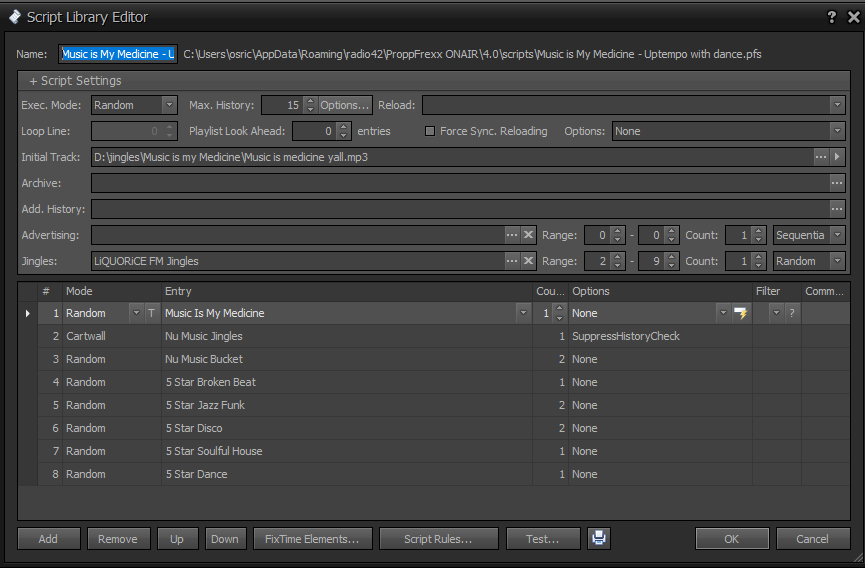Click the printer icon next to Test
865x568 pixels.
coord(599,539)
